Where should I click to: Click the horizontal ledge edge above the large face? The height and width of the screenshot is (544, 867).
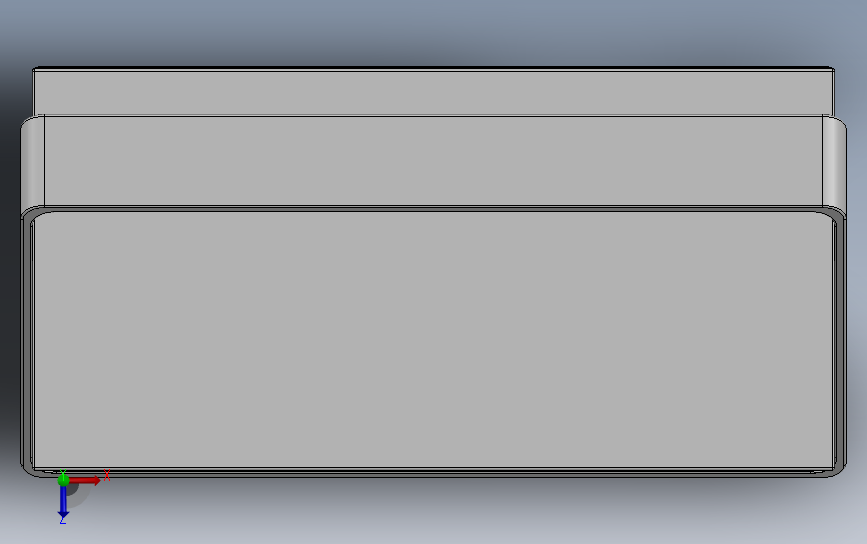pos(433,208)
